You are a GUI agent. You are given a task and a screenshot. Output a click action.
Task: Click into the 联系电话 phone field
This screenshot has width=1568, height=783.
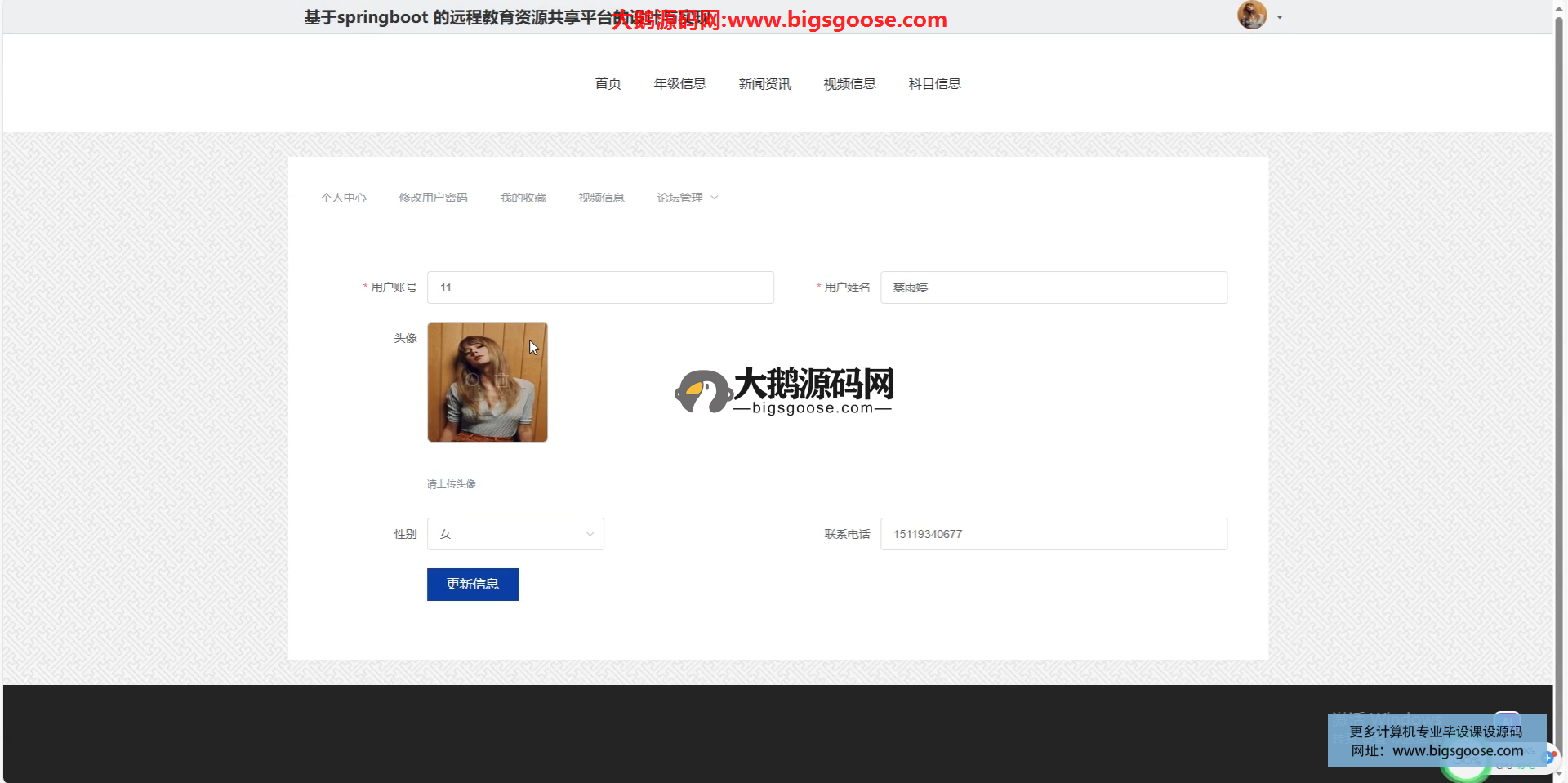pyautogui.click(x=1053, y=534)
